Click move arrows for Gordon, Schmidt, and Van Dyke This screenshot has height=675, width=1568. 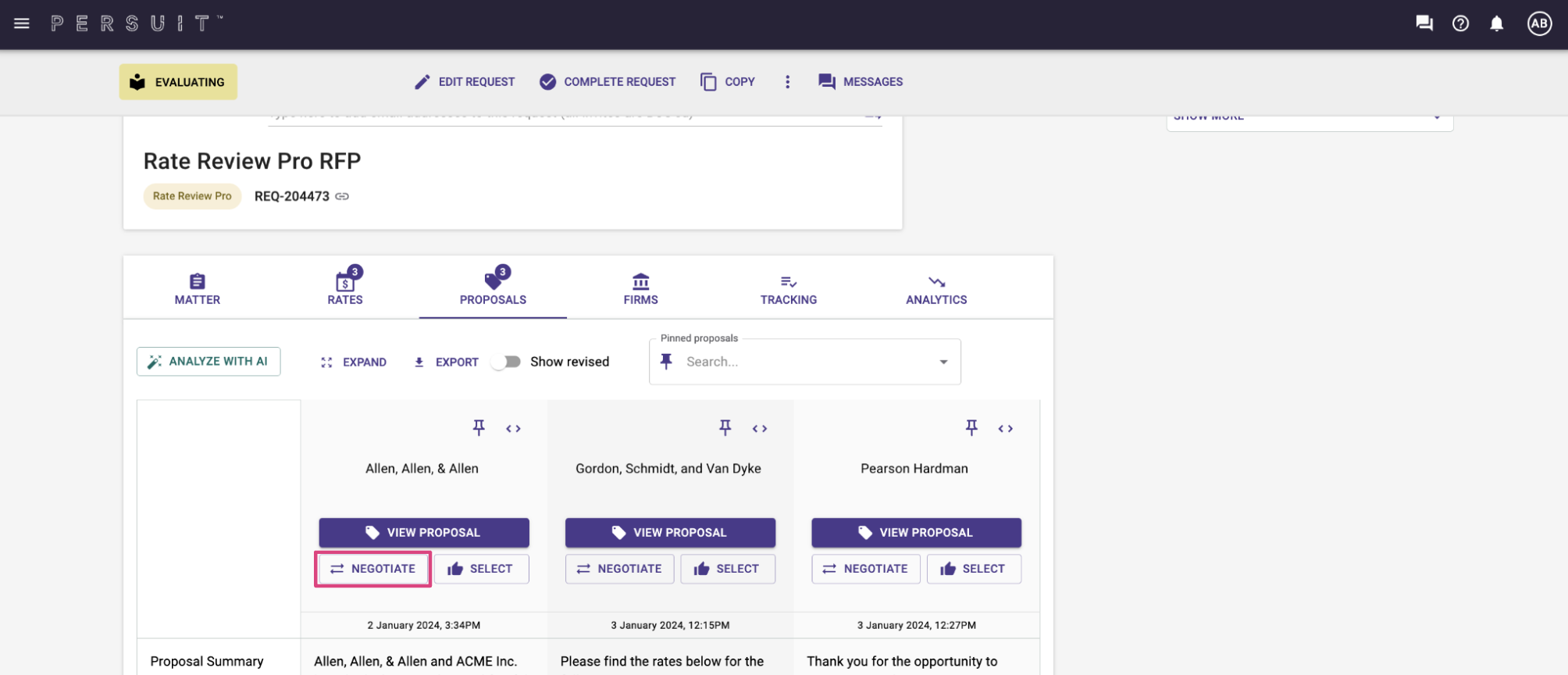(760, 428)
